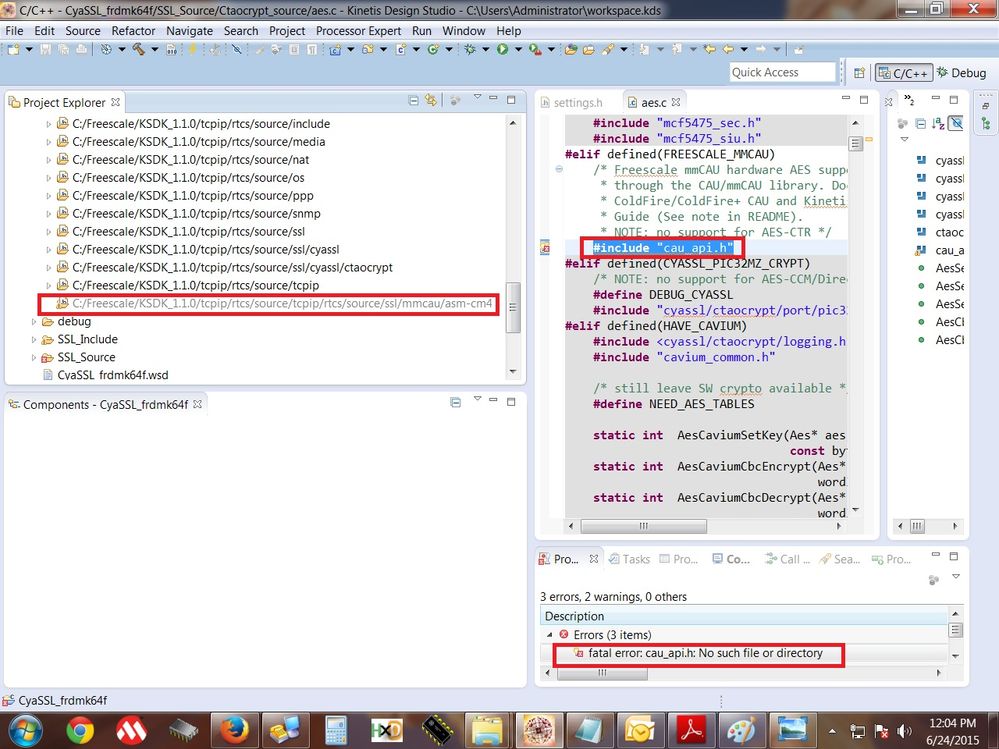Open the Processor Expert menu
This screenshot has width=999, height=749.
(x=358, y=31)
